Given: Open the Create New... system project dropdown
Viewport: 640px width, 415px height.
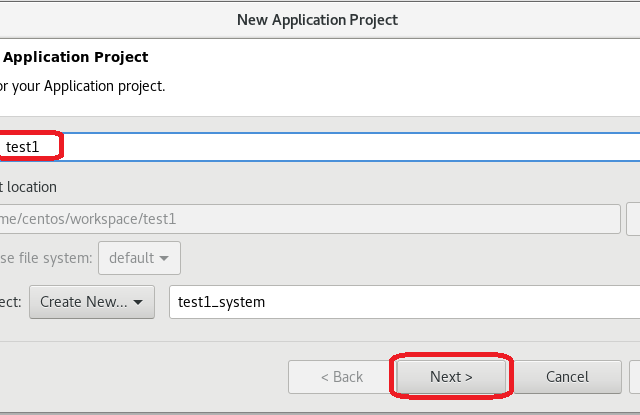Looking at the screenshot, I should click(91, 301).
